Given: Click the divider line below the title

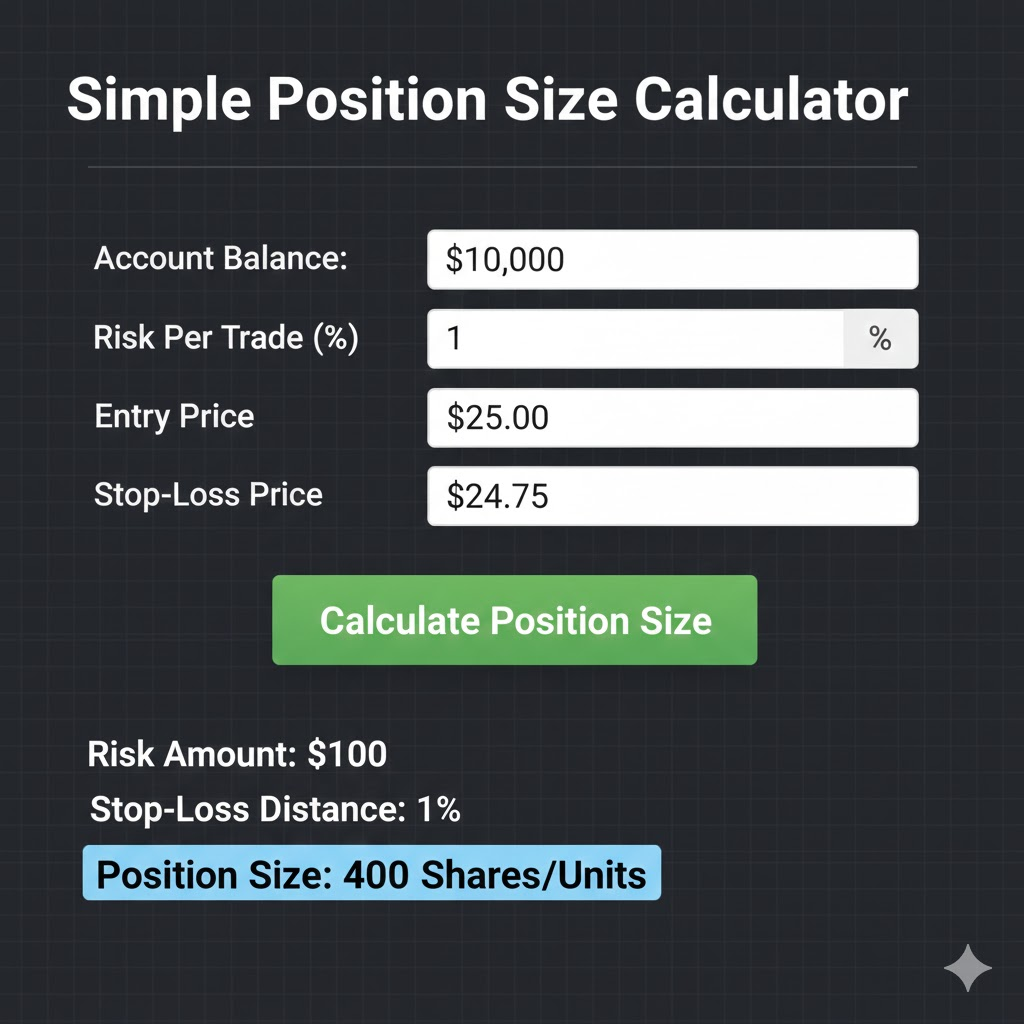Looking at the screenshot, I should [x=500, y=166].
